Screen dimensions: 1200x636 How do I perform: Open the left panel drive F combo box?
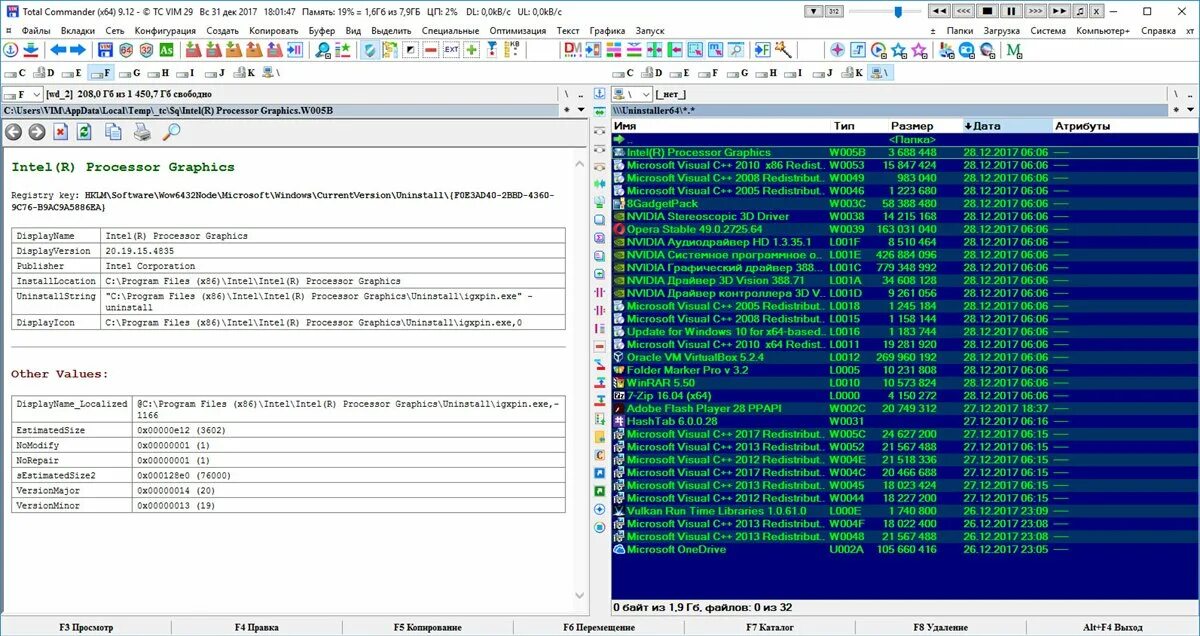(22, 94)
